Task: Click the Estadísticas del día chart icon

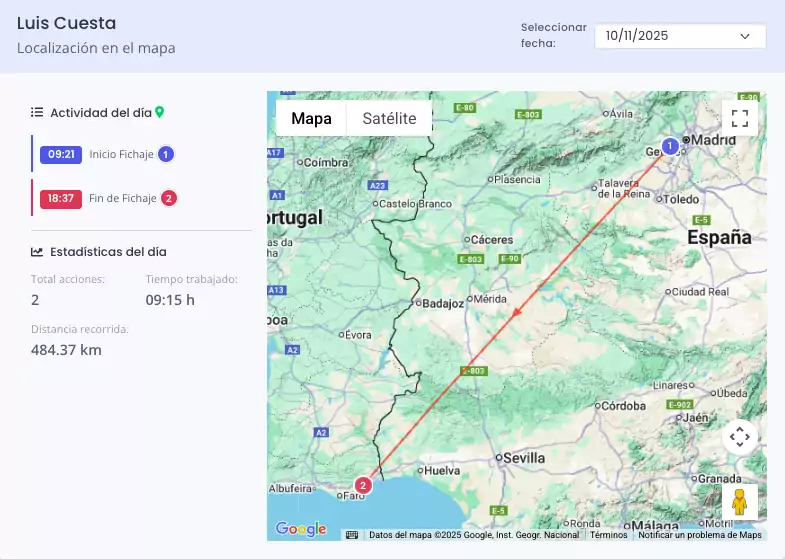Action: tap(37, 252)
